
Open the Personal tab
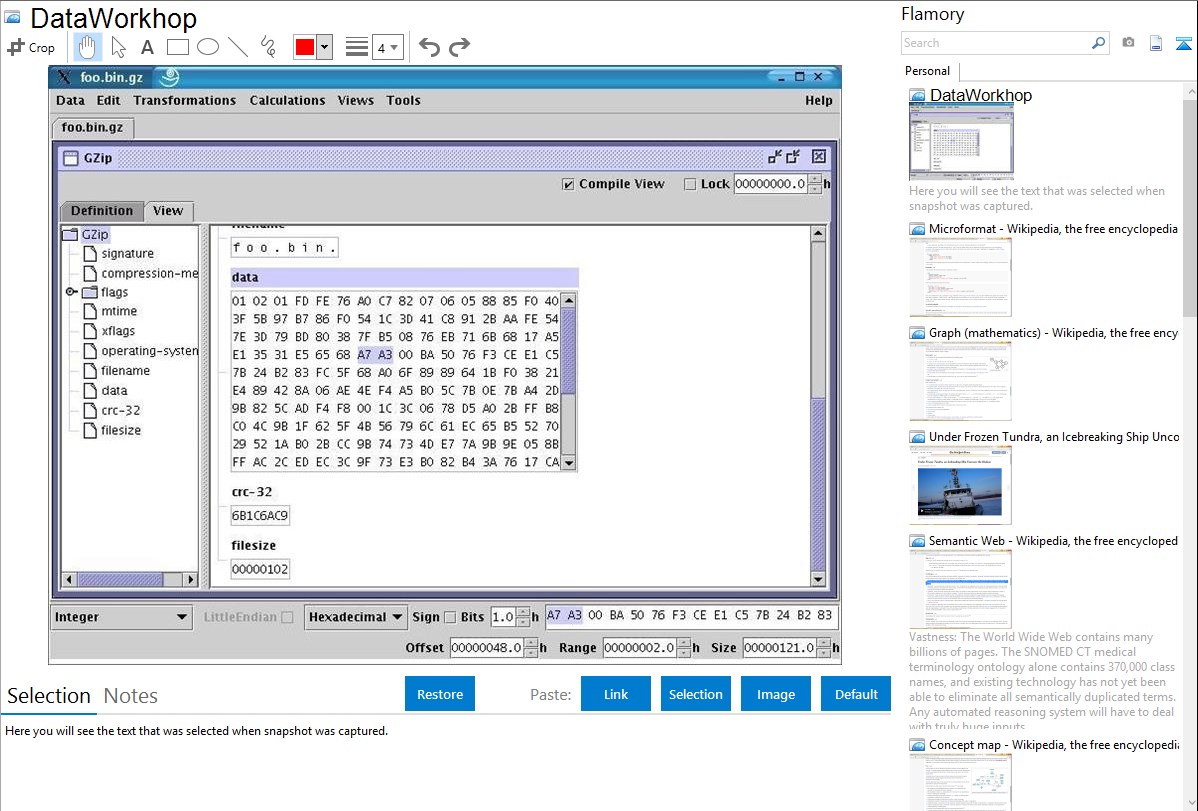(x=928, y=71)
